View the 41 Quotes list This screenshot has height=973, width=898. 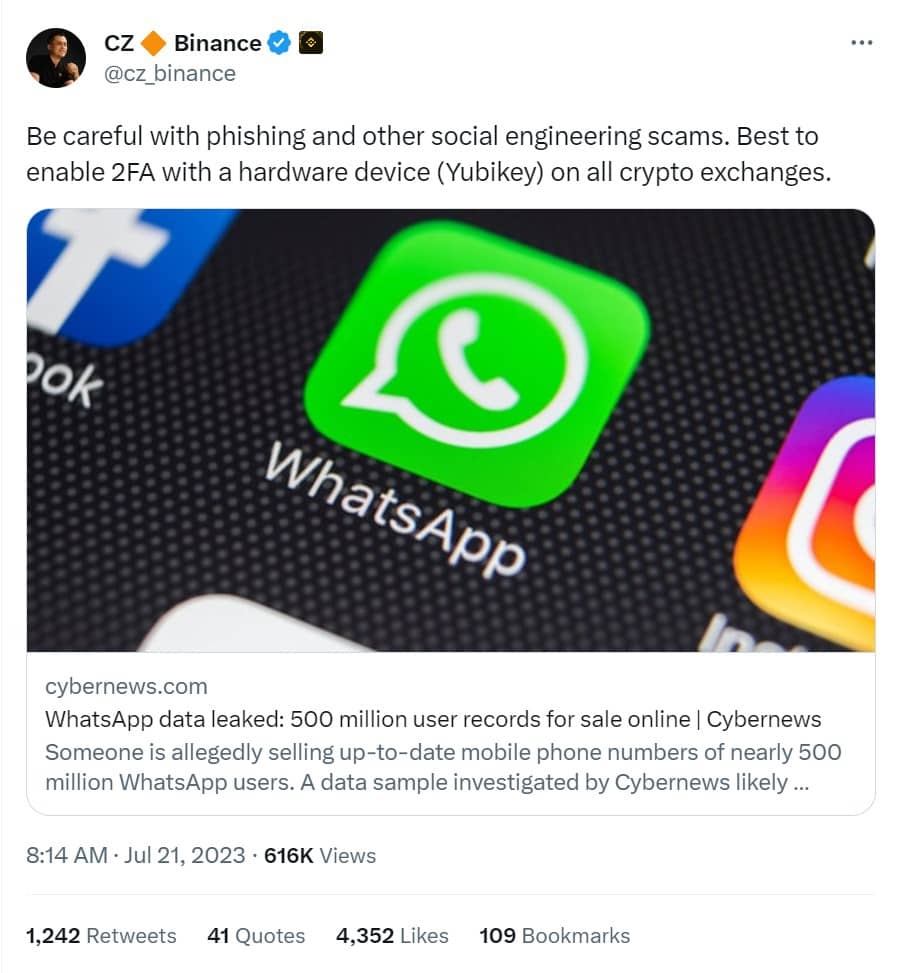click(256, 935)
